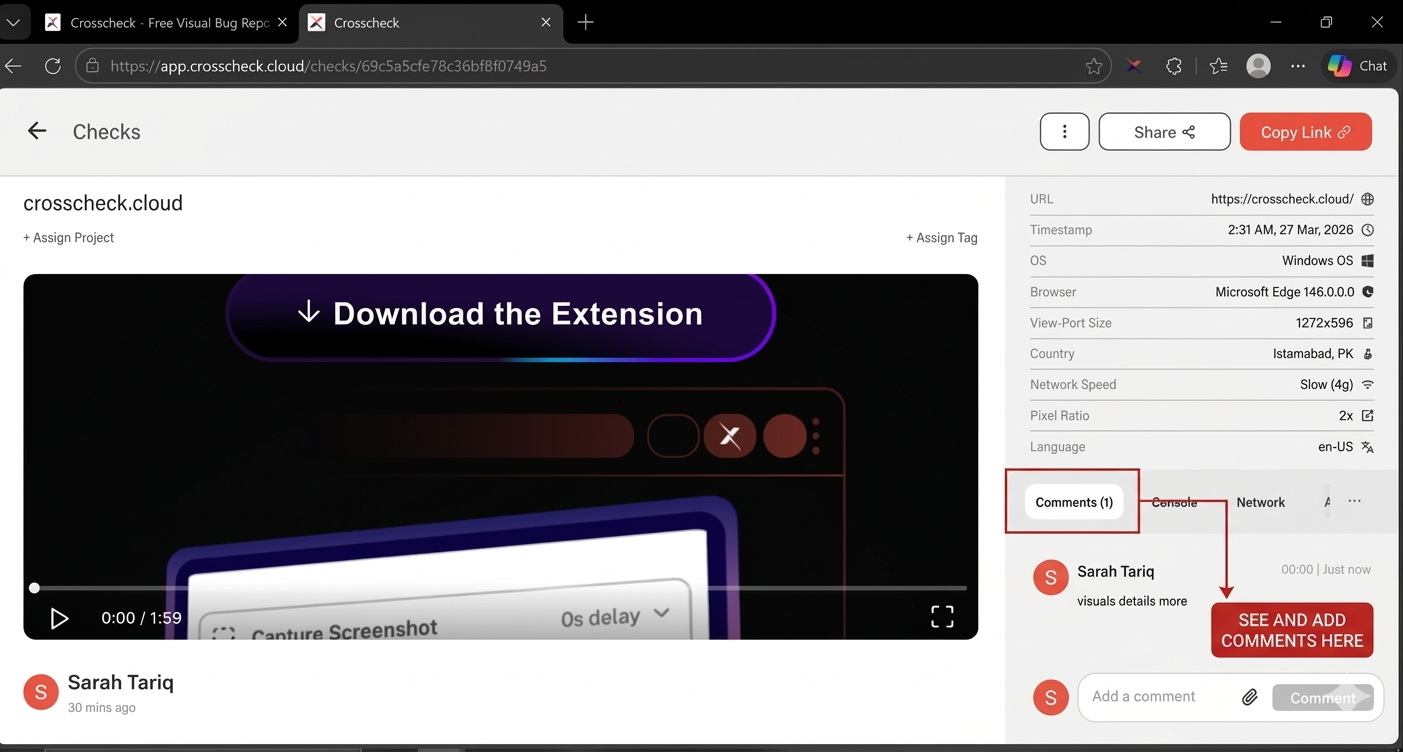Attach a file to the comment
This screenshot has width=1403, height=752.
pyautogui.click(x=1249, y=696)
